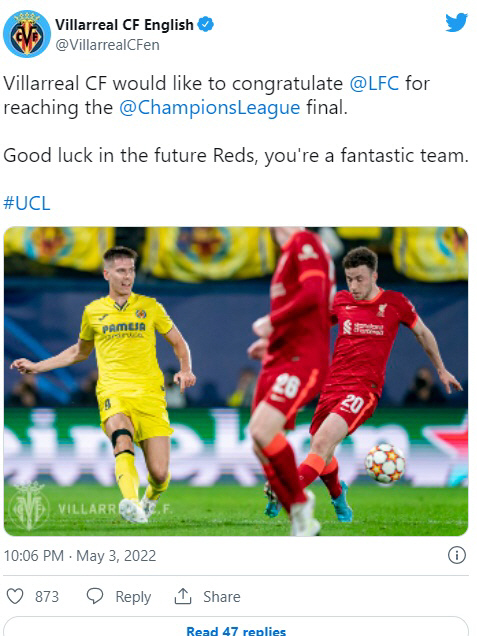Like the tweet with the heart icon
The height and width of the screenshot is (636, 477).
(15, 596)
